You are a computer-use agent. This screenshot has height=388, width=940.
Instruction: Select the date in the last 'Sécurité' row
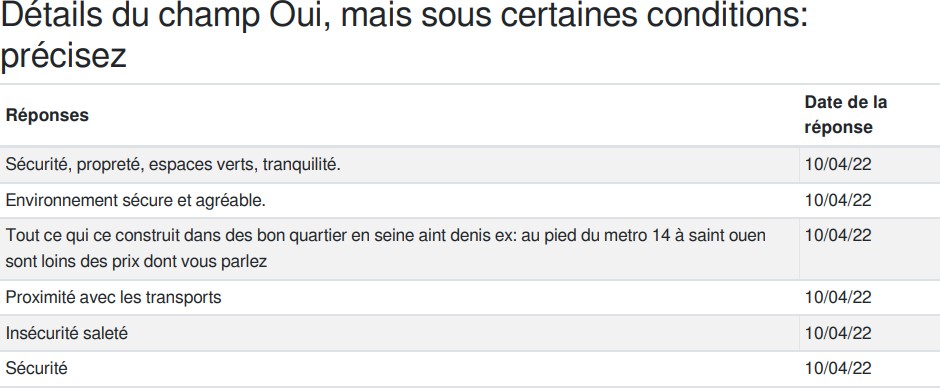837,368
